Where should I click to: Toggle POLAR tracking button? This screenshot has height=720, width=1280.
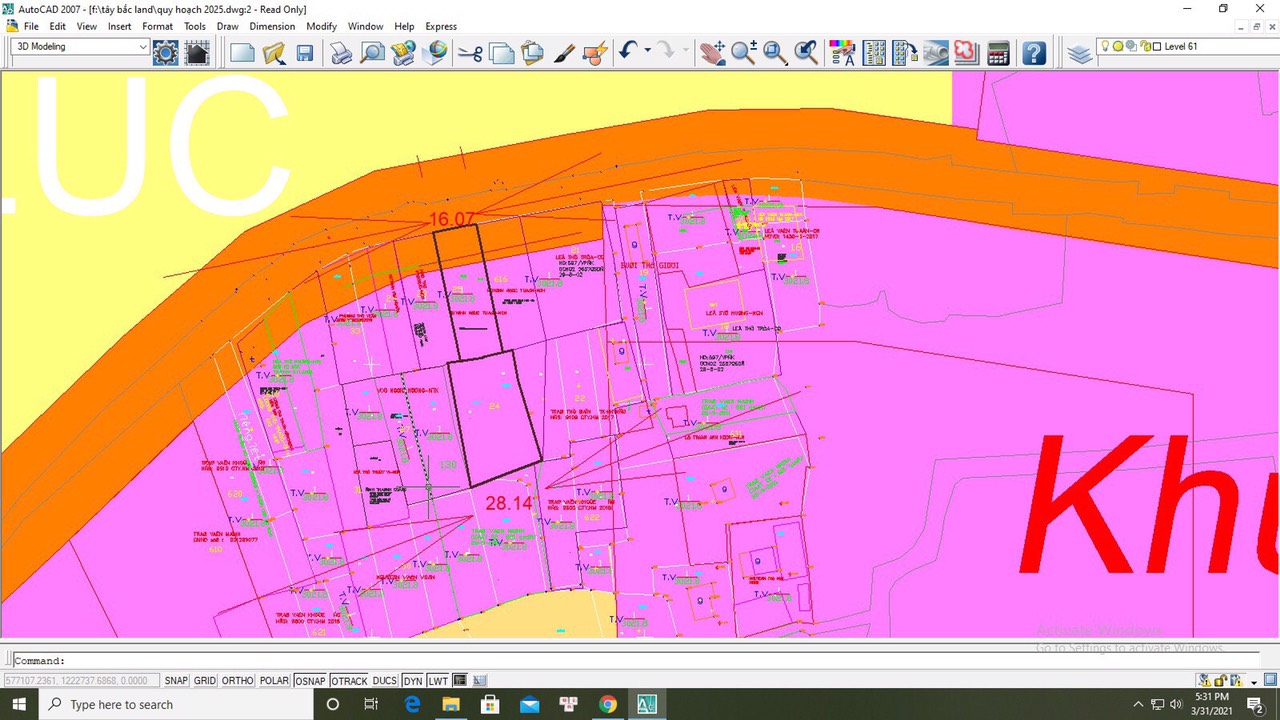pos(274,681)
